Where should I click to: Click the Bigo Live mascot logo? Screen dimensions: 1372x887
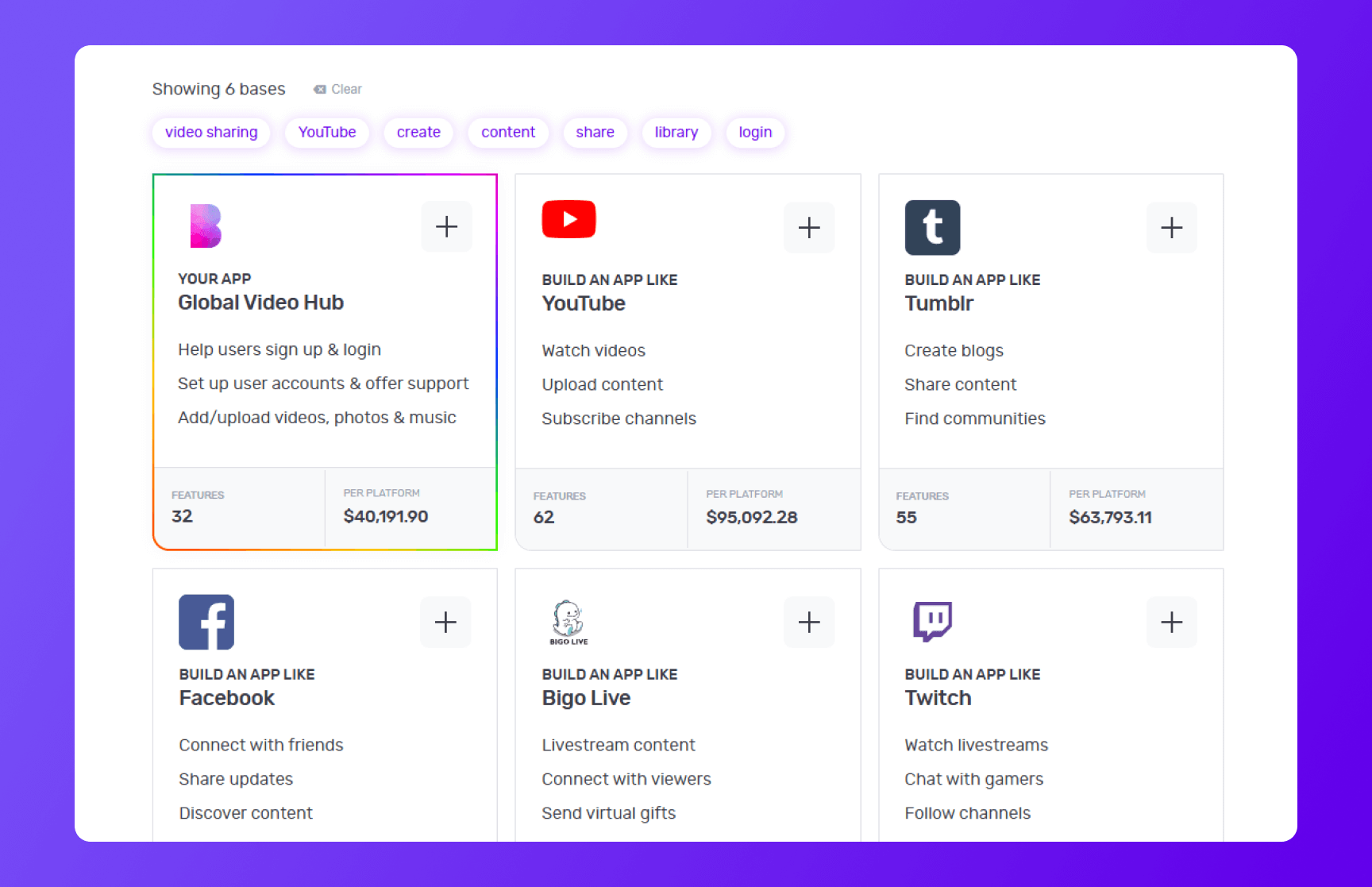pos(568,622)
